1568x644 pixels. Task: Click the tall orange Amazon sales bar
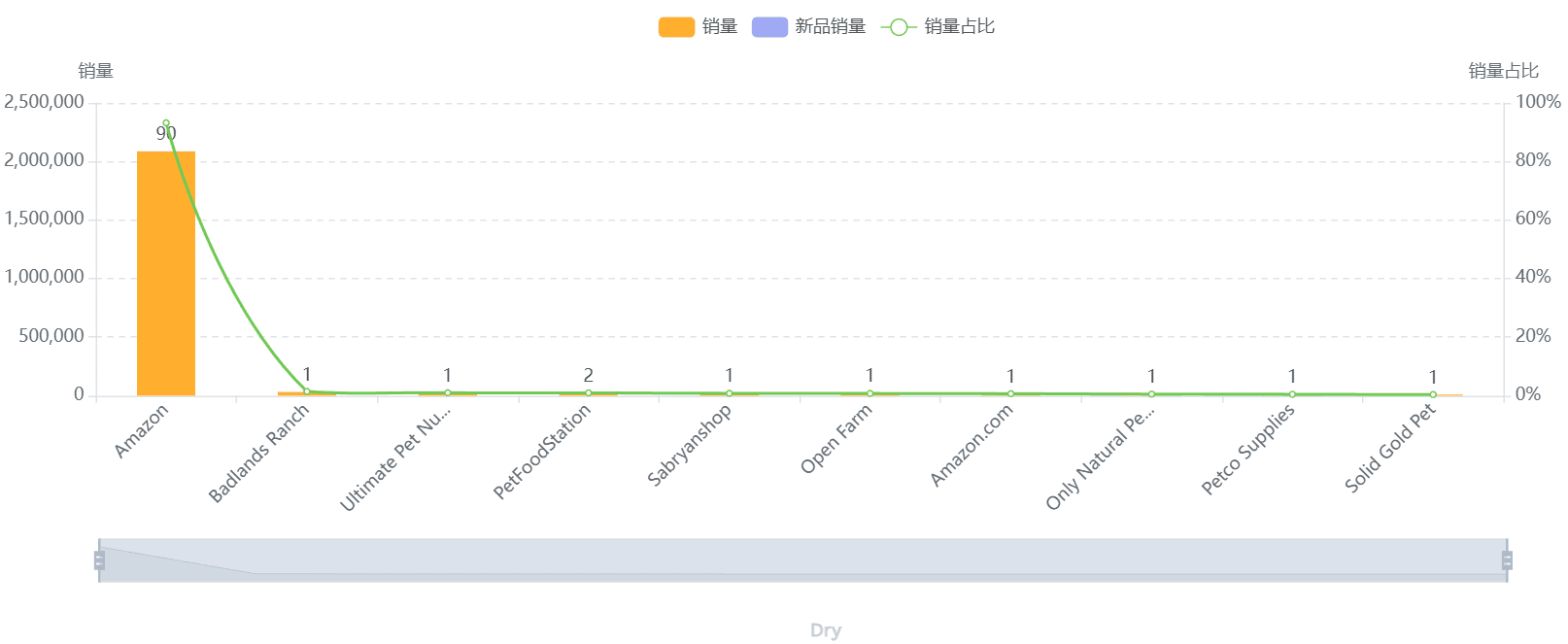click(166, 273)
